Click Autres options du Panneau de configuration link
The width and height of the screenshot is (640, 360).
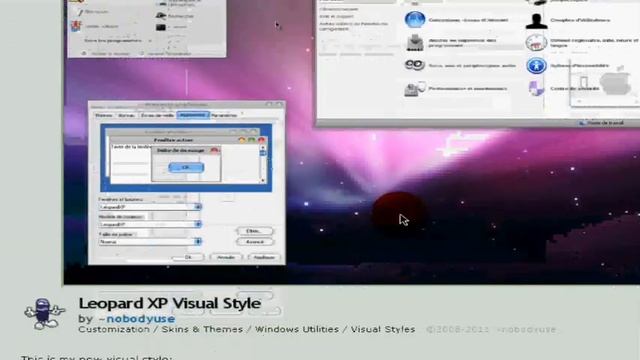[x=353, y=27]
